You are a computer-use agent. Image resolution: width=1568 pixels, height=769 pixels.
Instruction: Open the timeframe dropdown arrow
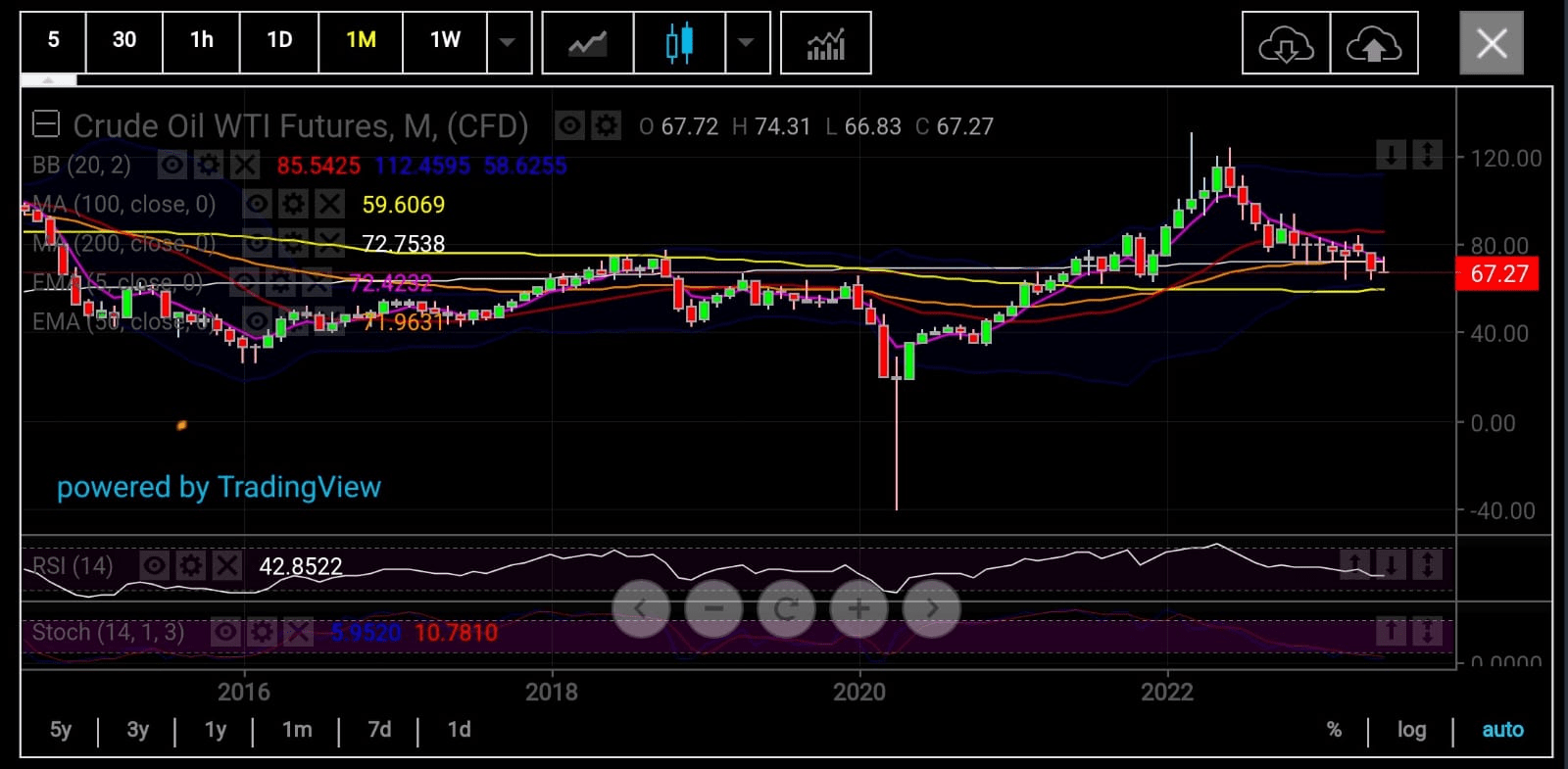click(x=509, y=42)
